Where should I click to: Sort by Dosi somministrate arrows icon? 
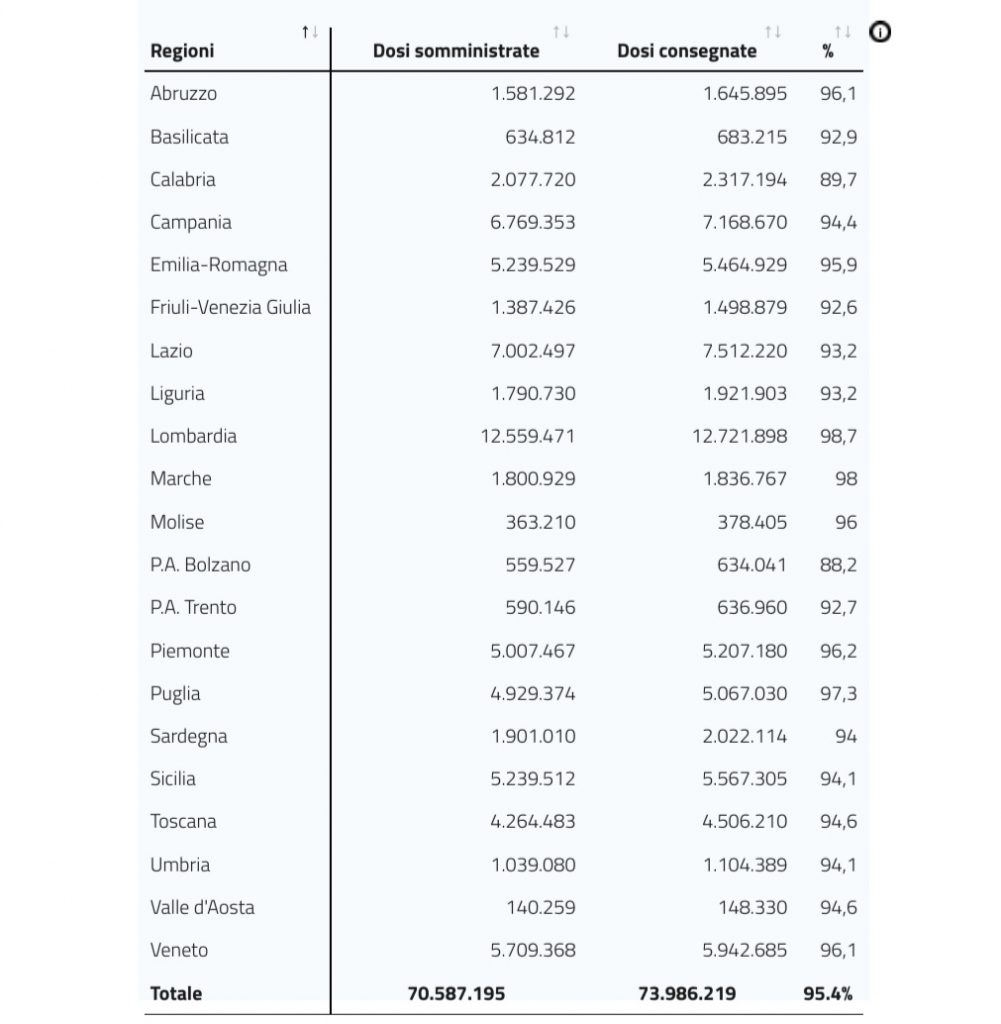(x=561, y=31)
